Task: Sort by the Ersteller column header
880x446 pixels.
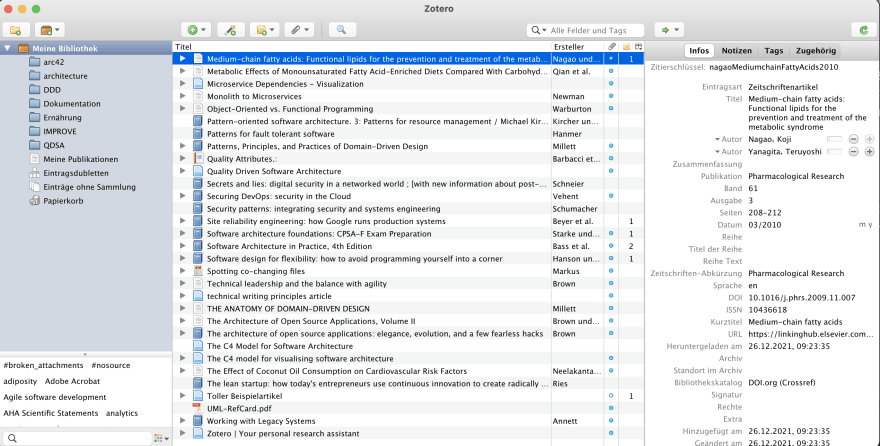Action: pyautogui.click(x=578, y=47)
